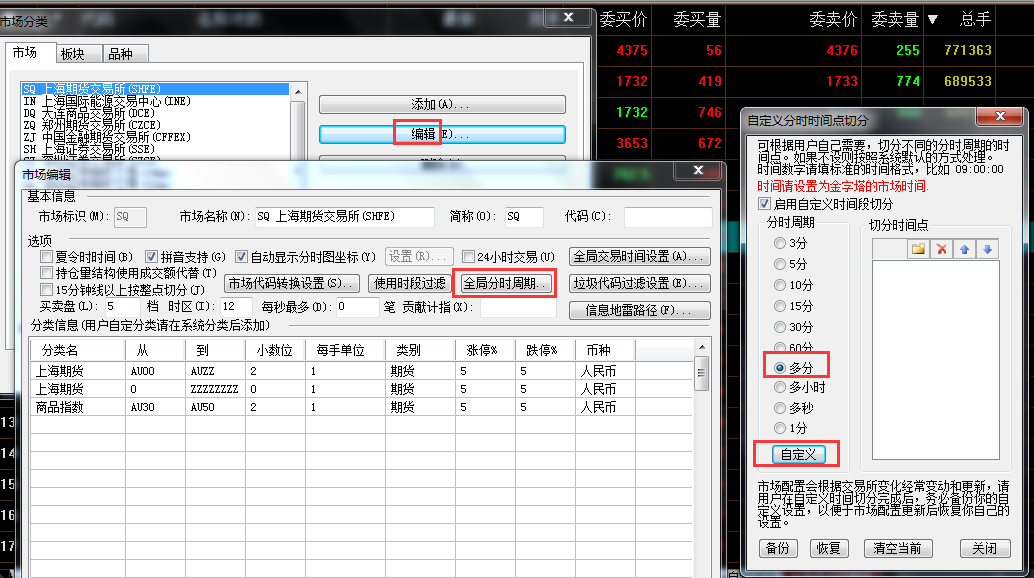This screenshot has height=578, width=1034.
Task: Toggle 夏令时时间 checkbox
Action: coord(46,257)
